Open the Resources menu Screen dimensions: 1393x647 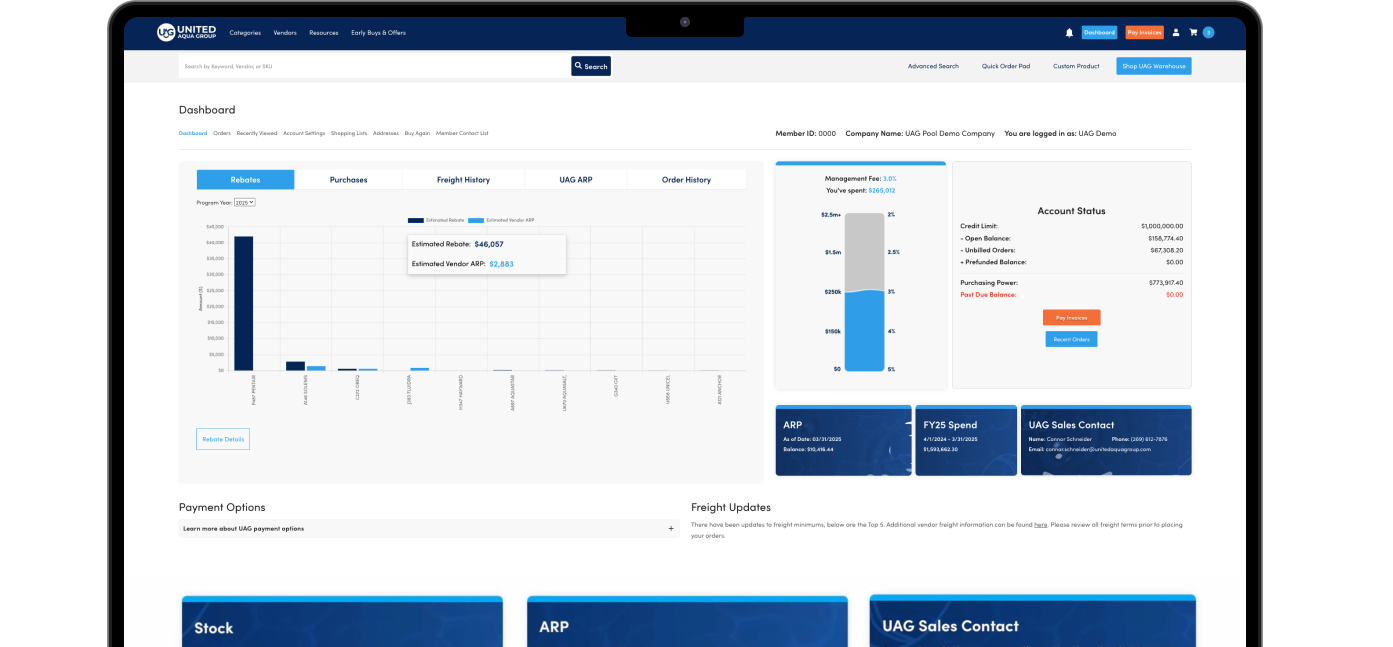[323, 32]
